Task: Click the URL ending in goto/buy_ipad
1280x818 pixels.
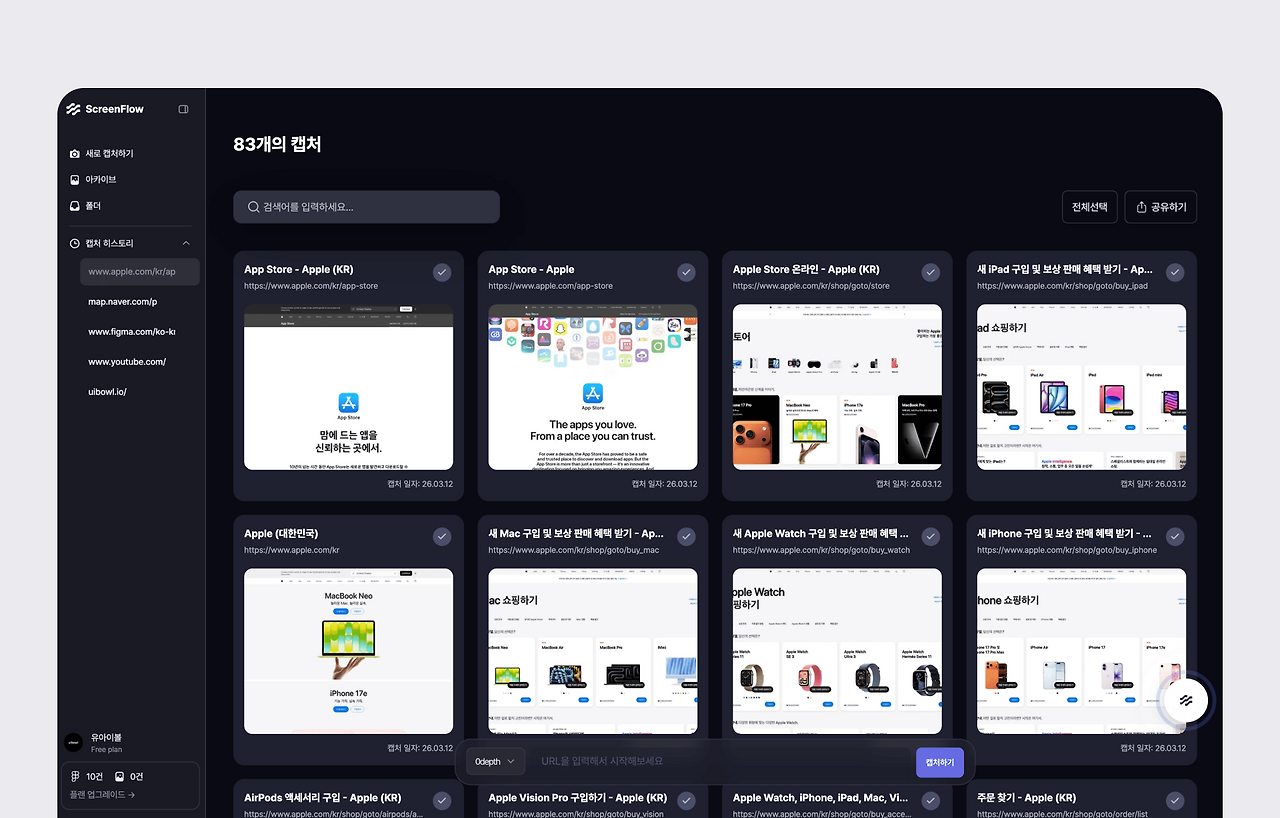Action: pos(1062,286)
